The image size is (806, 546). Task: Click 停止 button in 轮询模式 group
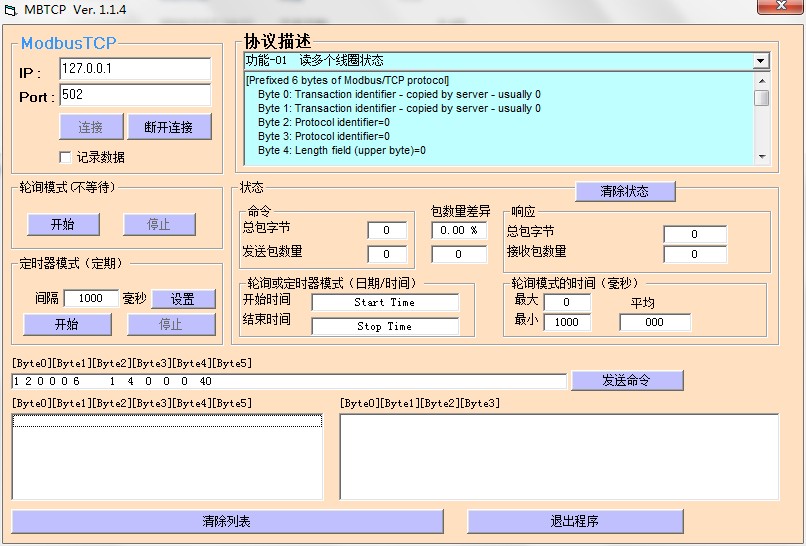[159, 225]
